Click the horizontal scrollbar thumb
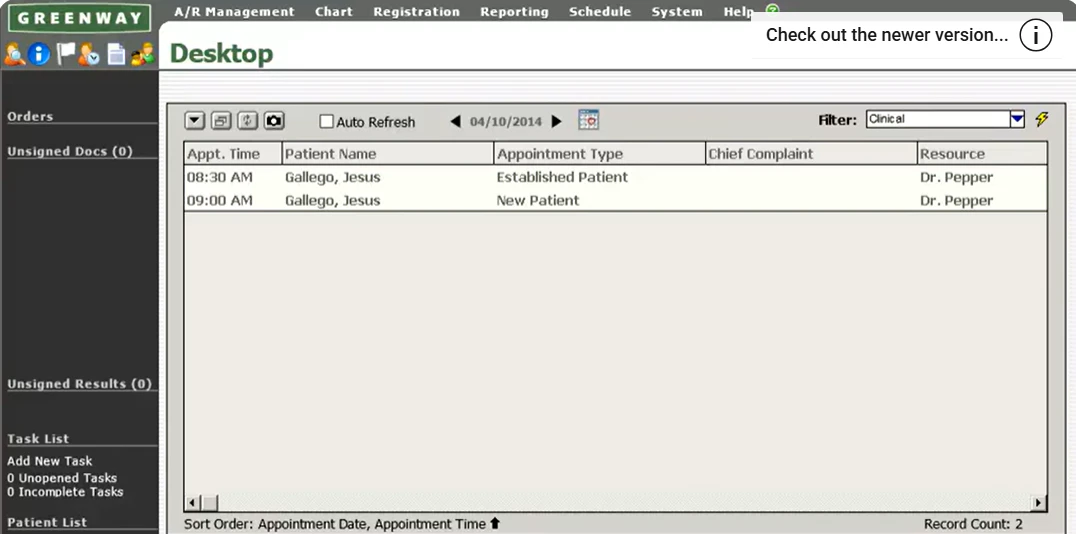 pyautogui.click(x=209, y=503)
